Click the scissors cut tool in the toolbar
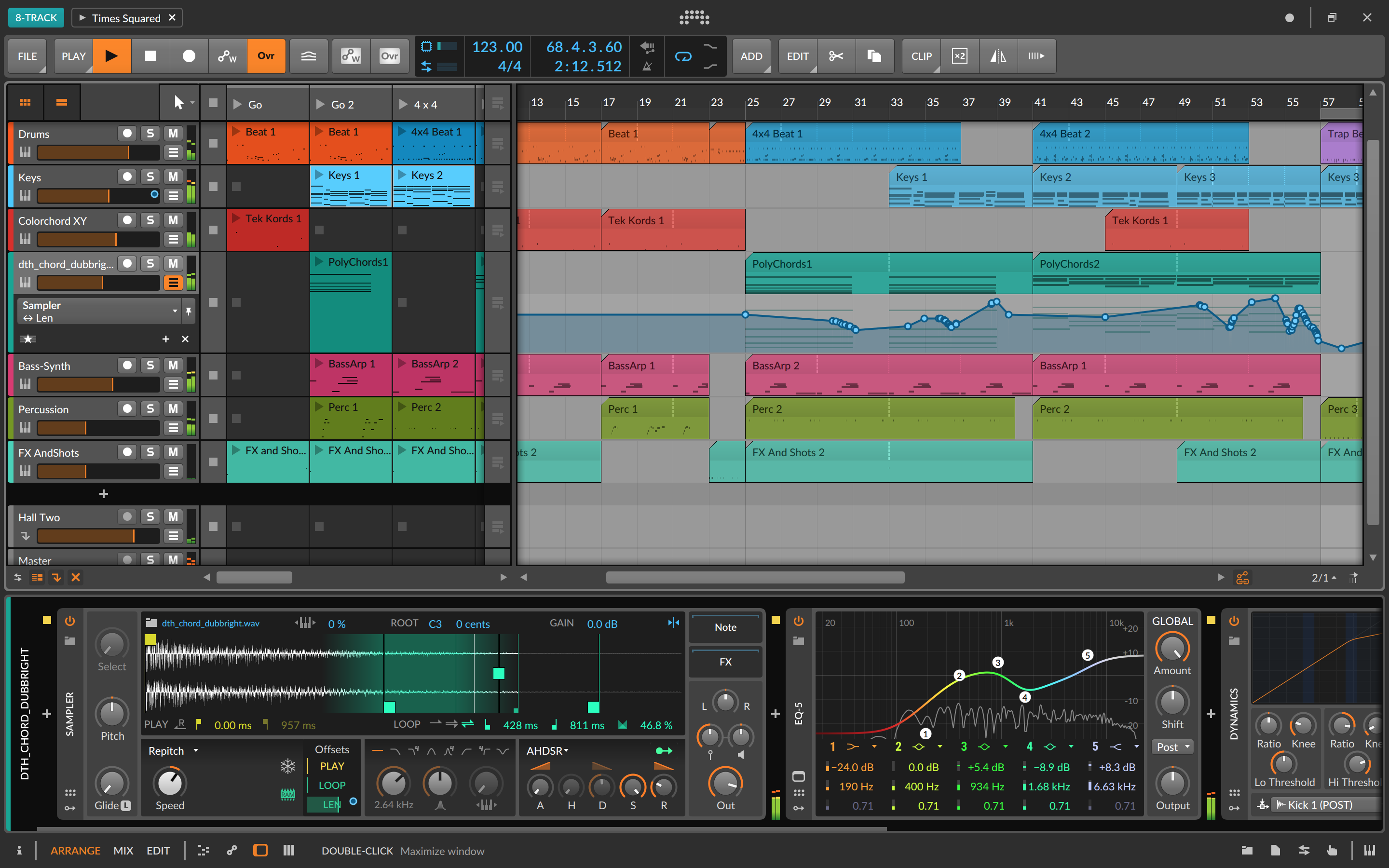 point(836,55)
